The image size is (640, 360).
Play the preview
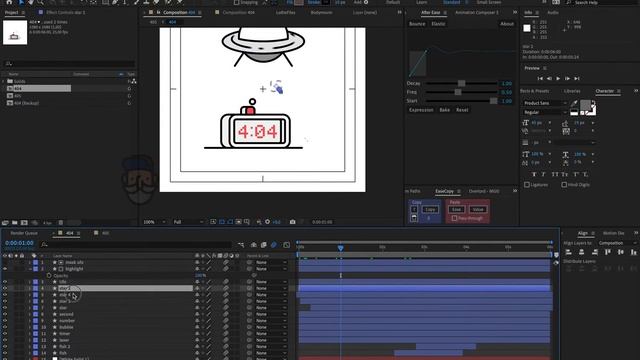558,78
